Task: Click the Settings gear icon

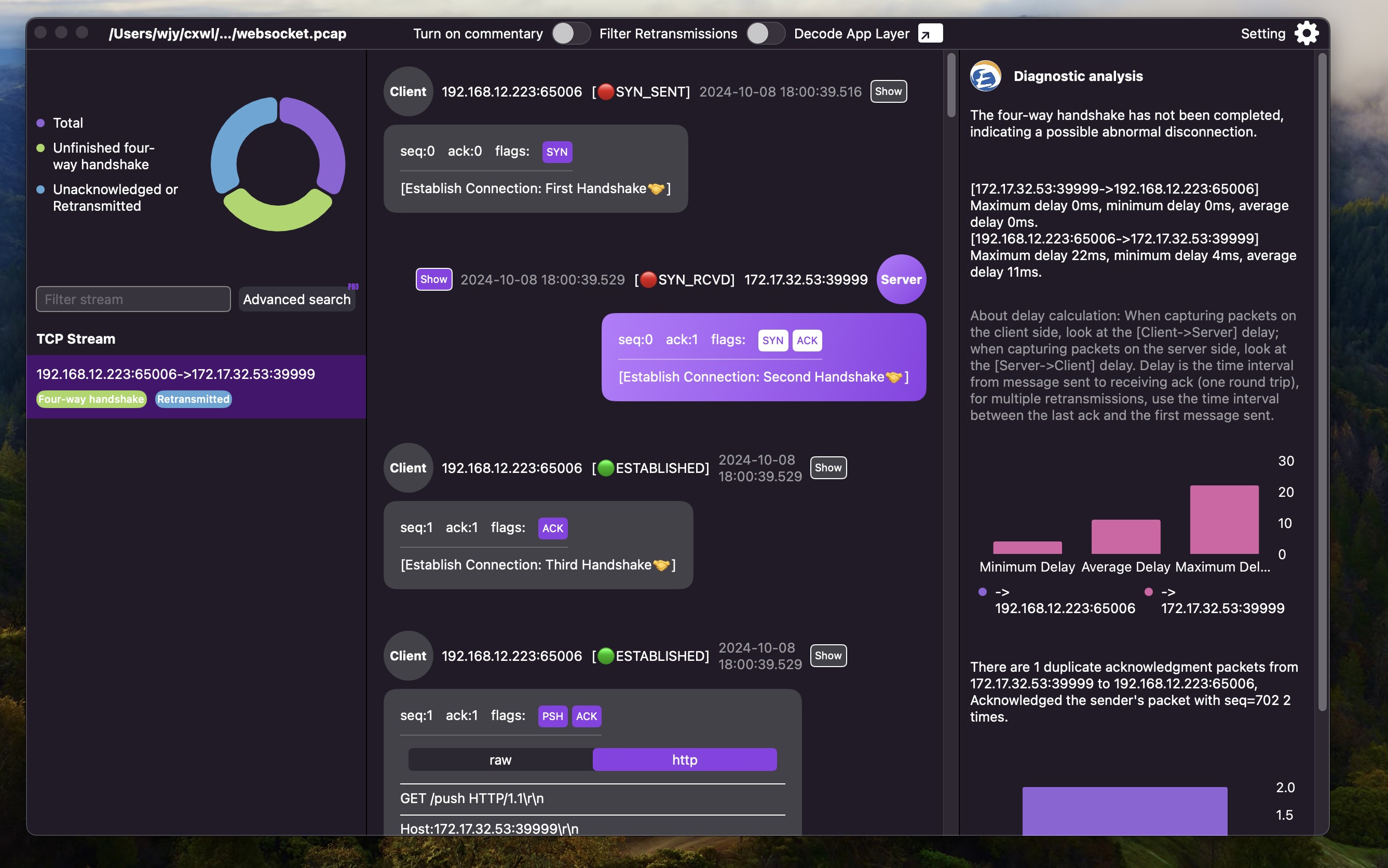Action: (x=1307, y=33)
